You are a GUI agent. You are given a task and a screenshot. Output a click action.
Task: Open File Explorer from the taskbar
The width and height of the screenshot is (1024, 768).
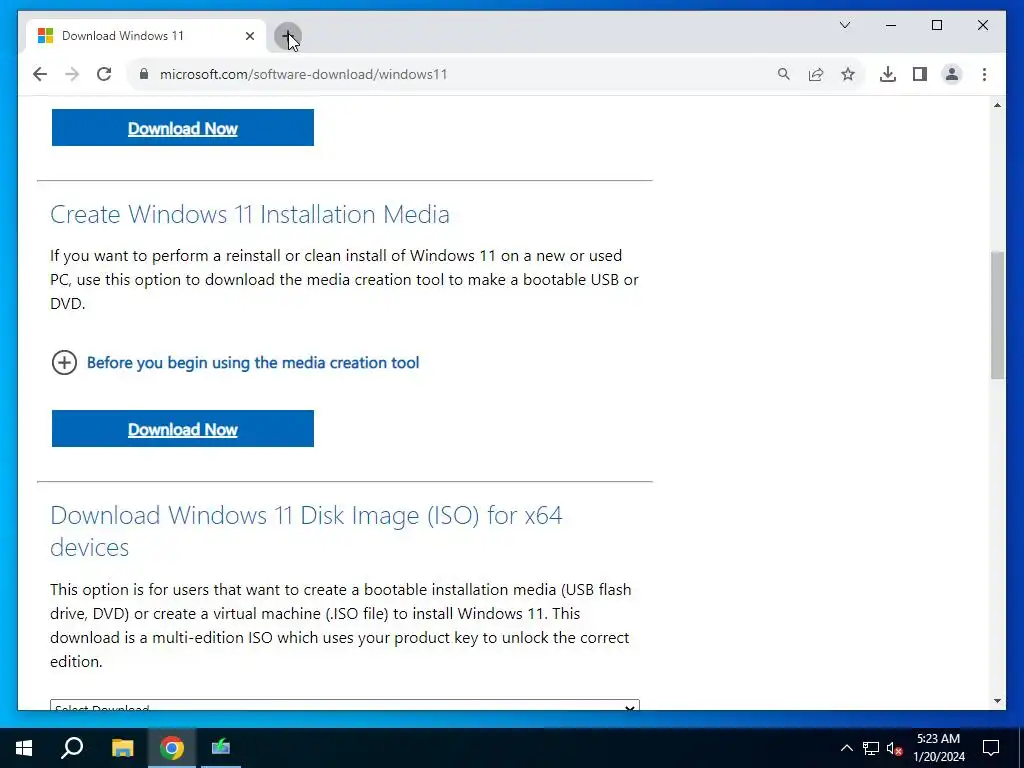pos(122,748)
